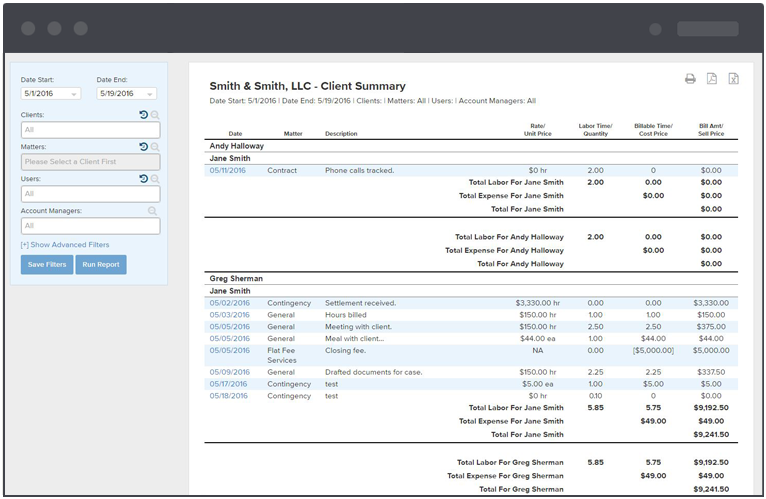Click the Billable Time/Cost Price header
The image size is (766, 499).
click(653, 130)
